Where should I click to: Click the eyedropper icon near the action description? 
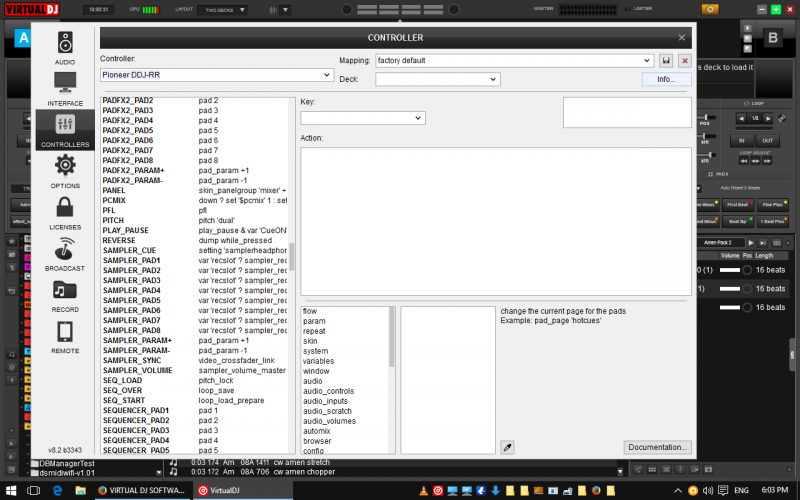click(507, 447)
